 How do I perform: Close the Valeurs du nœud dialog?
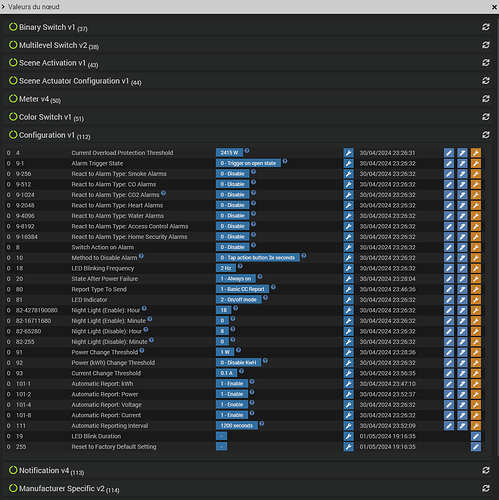click(x=494, y=7)
